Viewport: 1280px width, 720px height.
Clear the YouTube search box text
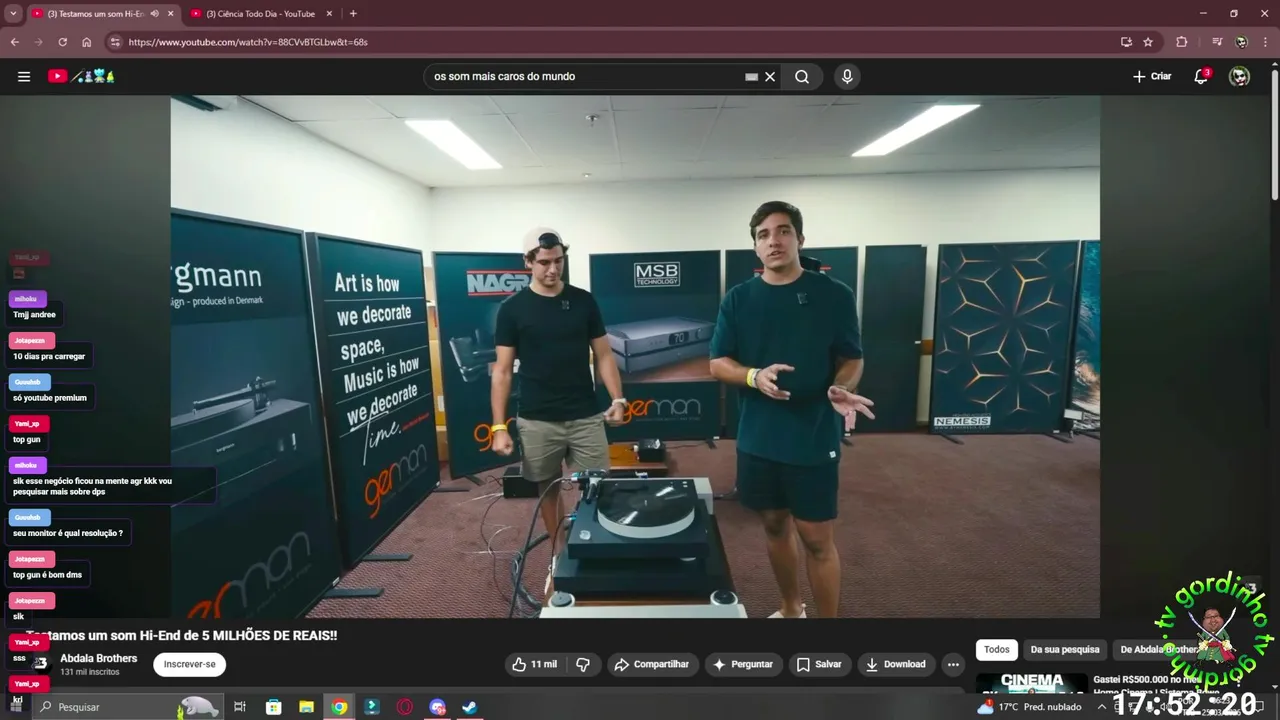(770, 76)
